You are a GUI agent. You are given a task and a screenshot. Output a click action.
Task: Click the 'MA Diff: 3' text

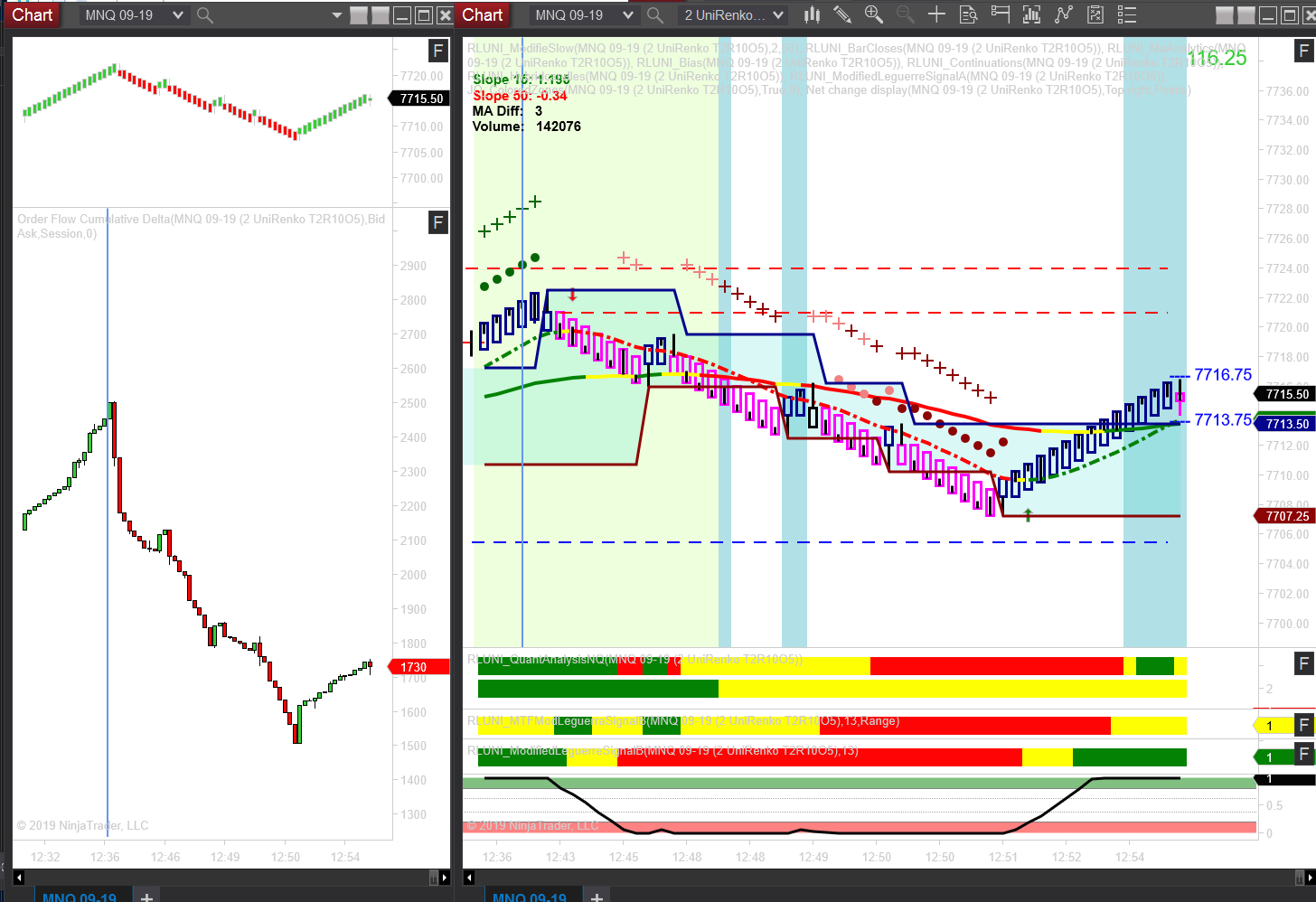coord(507,111)
